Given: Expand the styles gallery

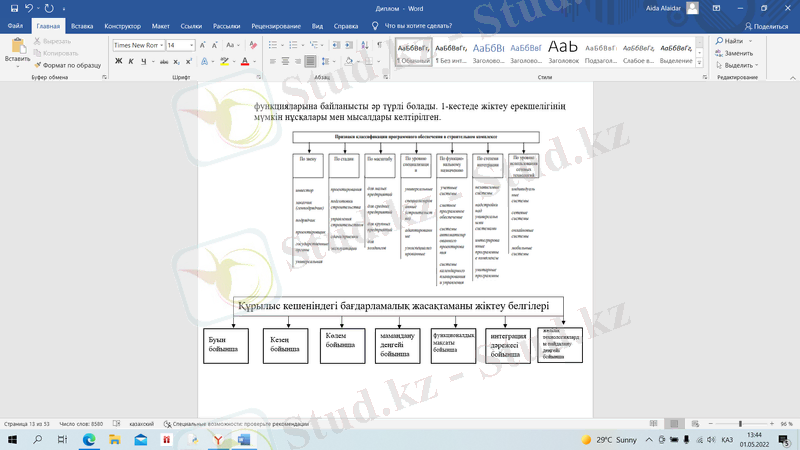Looking at the screenshot, I should [x=699, y=63].
